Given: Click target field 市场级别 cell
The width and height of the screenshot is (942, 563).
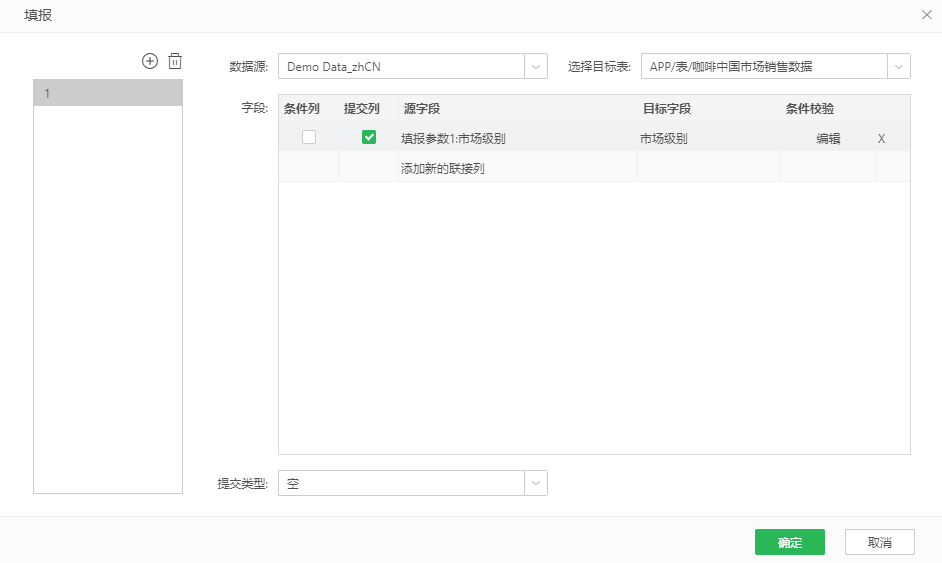Looking at the screenshot, I should 709,138.
